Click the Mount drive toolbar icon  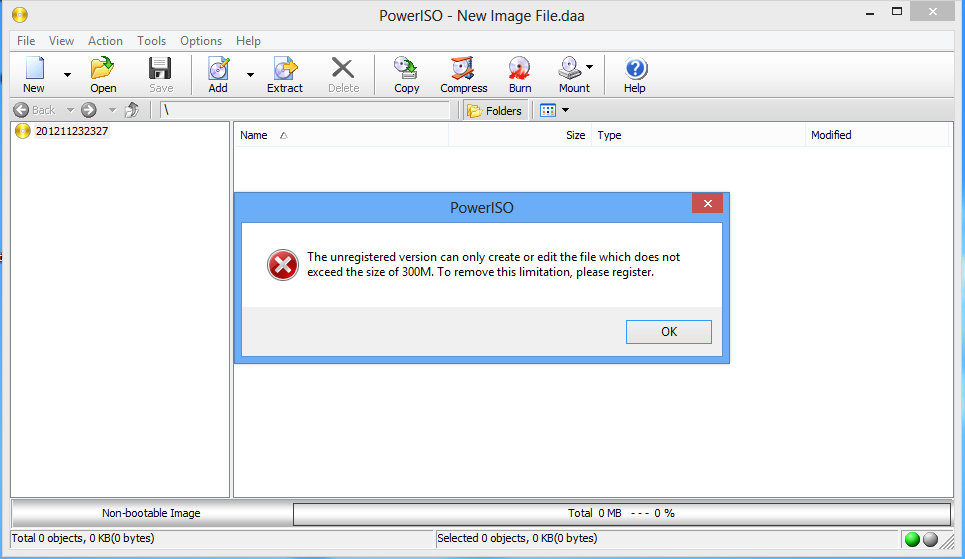pos(573,74)
